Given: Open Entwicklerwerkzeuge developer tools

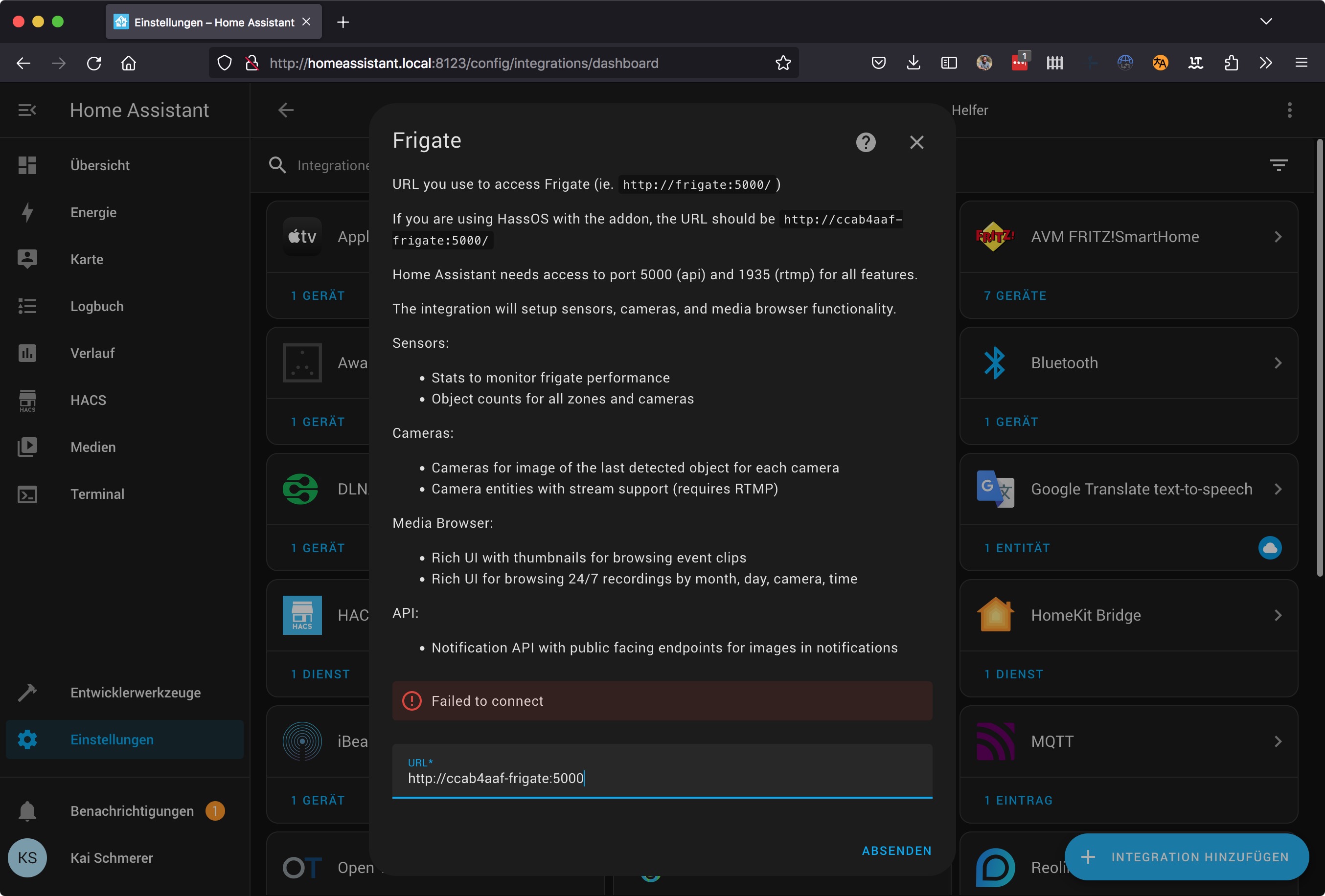Looking at the screenshot, I should [x=135, y=693].
